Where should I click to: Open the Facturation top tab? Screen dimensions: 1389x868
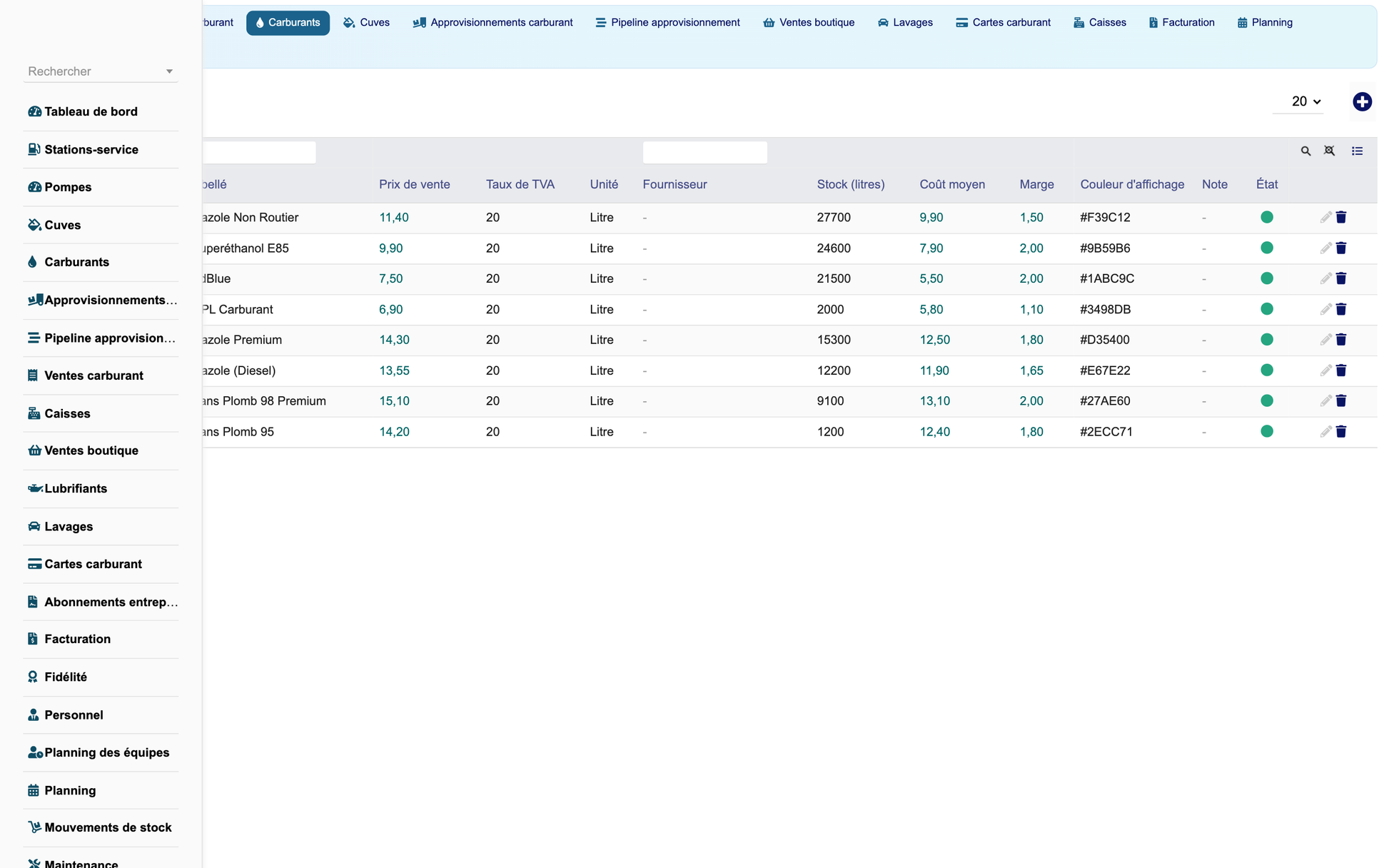click(1181, 23)
